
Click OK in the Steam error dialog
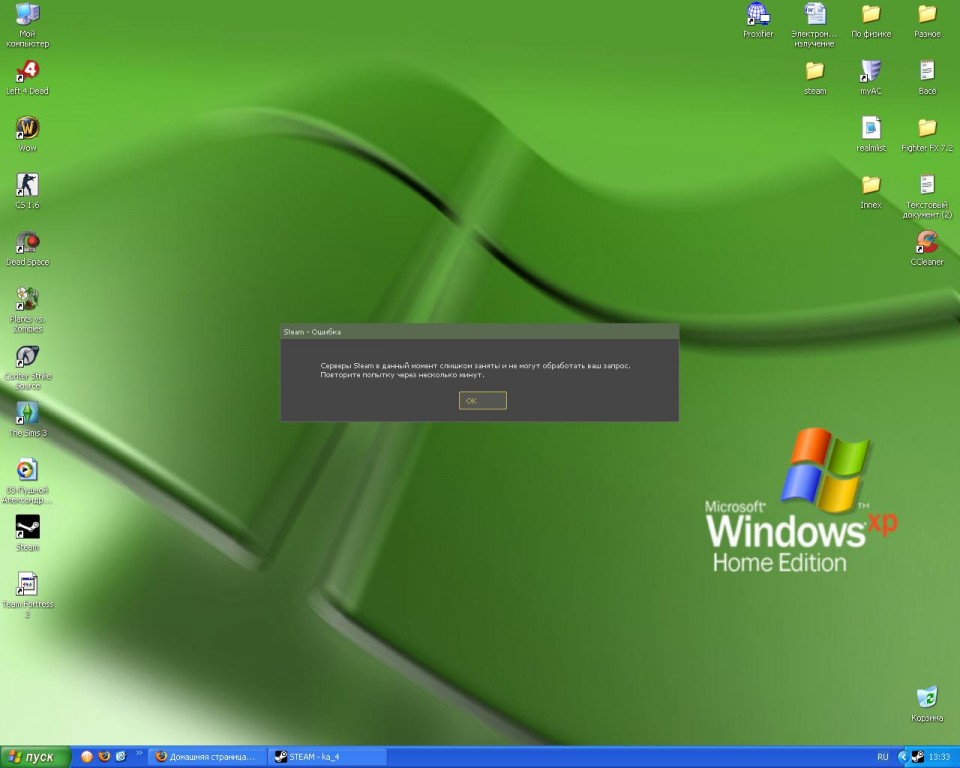pyautogui.click(x=482, y=401)
